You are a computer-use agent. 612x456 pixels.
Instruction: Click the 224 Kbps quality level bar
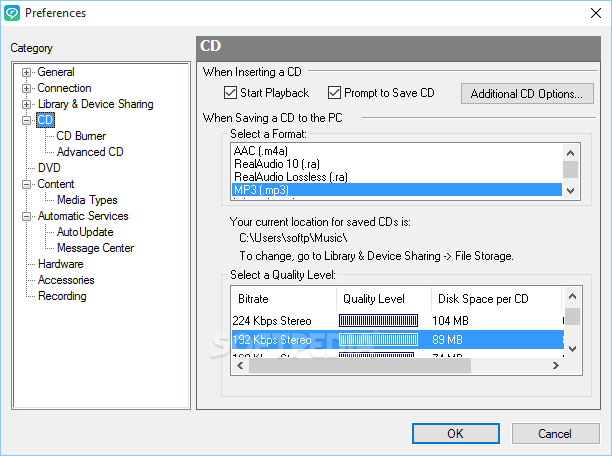point(378,321)
